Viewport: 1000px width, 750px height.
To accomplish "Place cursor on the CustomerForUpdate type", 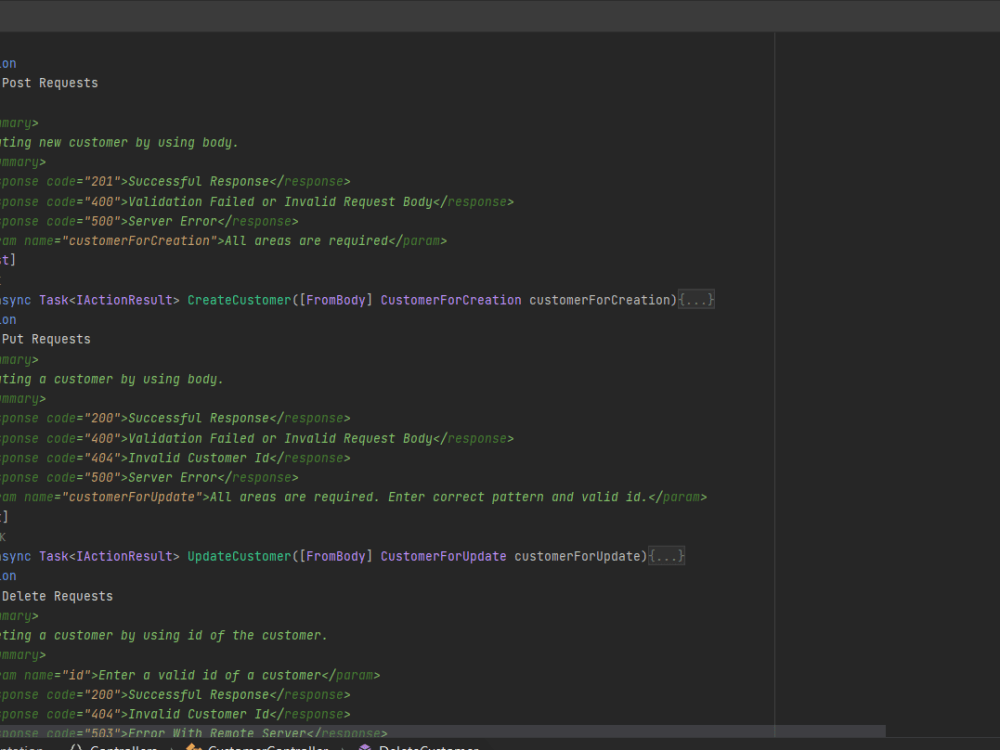I will (x=443, y=556).
